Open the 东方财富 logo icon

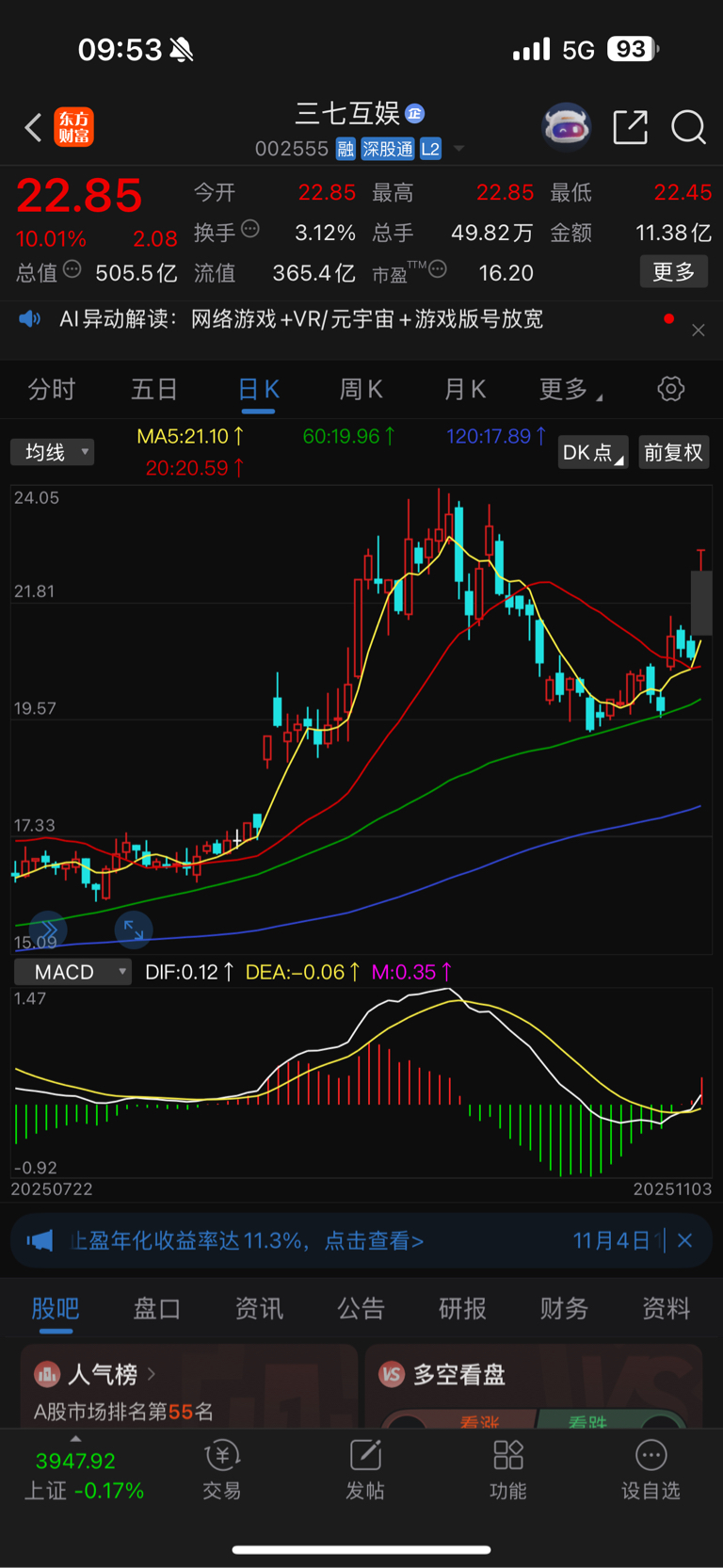tap(73, 127)
